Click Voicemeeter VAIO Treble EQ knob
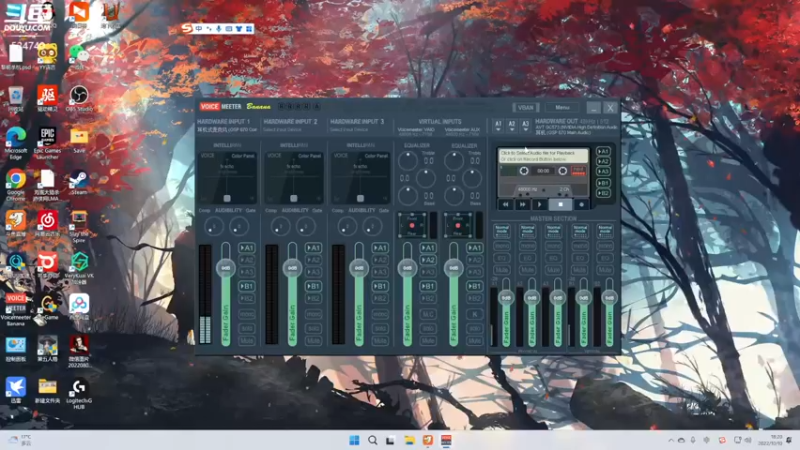 [408, 161]
